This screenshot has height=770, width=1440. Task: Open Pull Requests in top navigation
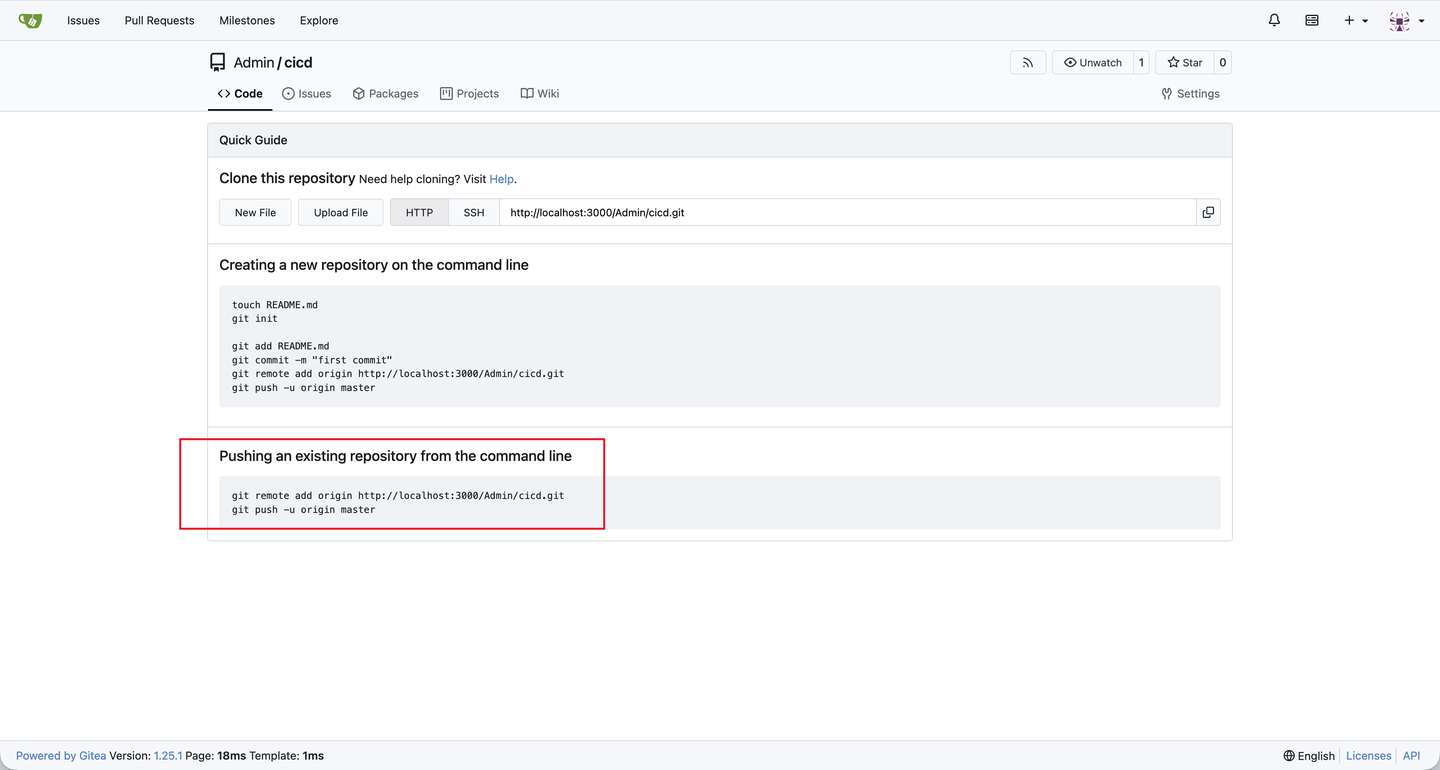click(160, 20)
